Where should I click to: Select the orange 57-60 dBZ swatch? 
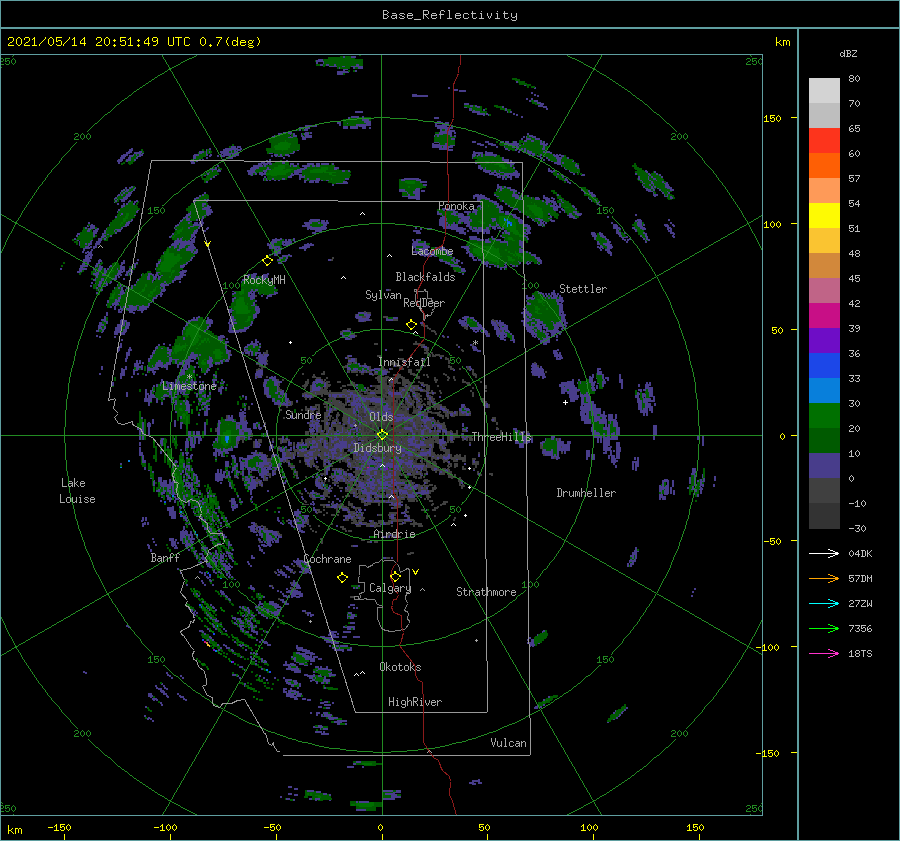pyautogui.click(x=824, y=166)
